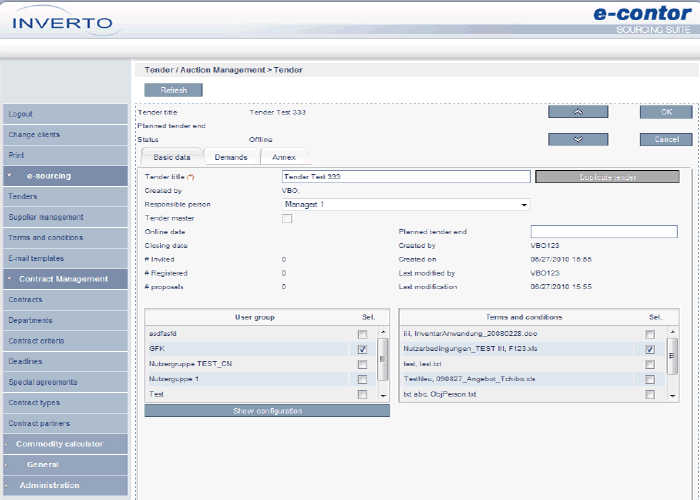Image resolution: width=700 pixels, height=500 pixels.
Task: Click the Refresh button
Action: pos(173,90)
